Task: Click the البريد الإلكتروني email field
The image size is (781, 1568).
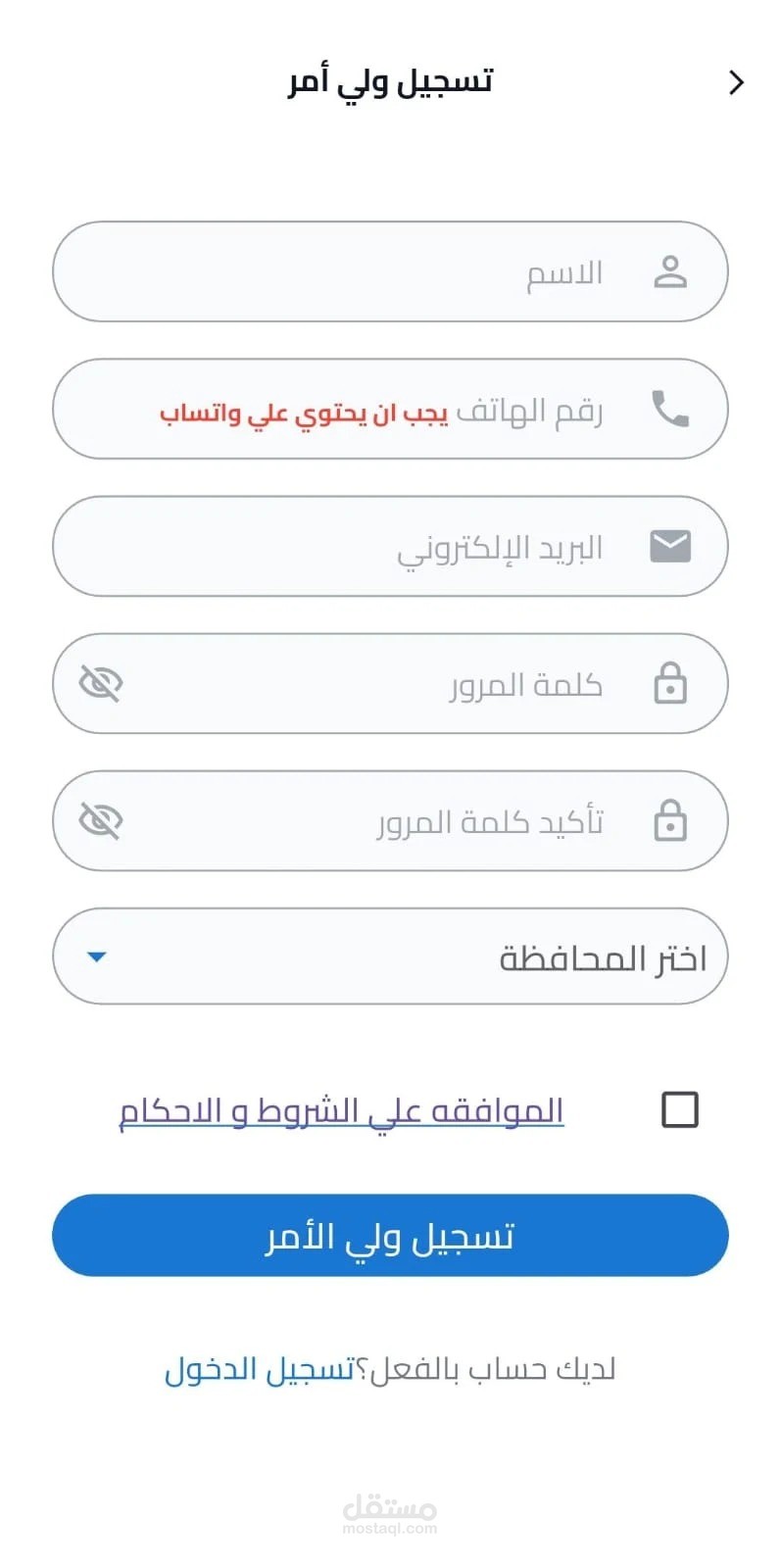Action: [x=390, y=546]
